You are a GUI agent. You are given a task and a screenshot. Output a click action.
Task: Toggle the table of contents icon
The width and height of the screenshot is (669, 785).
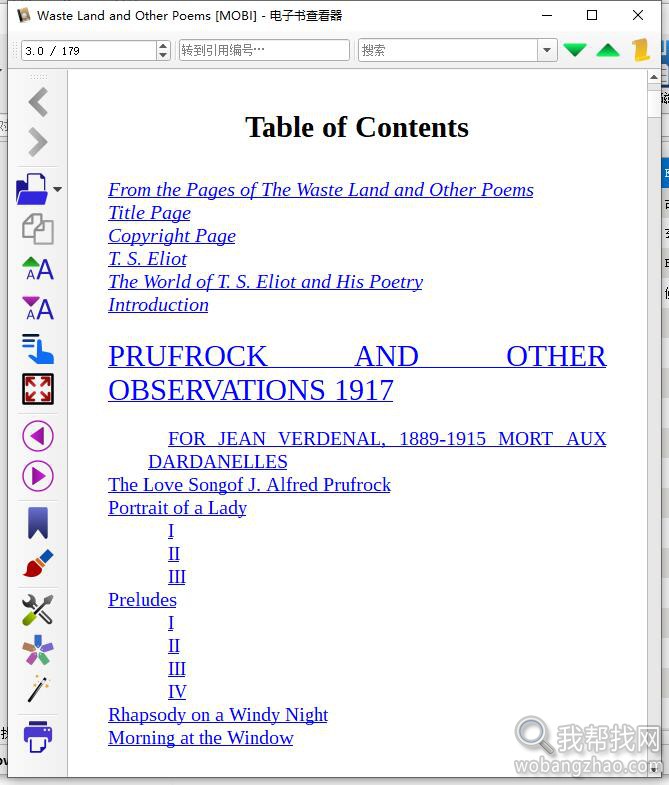pyautogui.click(x=38, y=348)
